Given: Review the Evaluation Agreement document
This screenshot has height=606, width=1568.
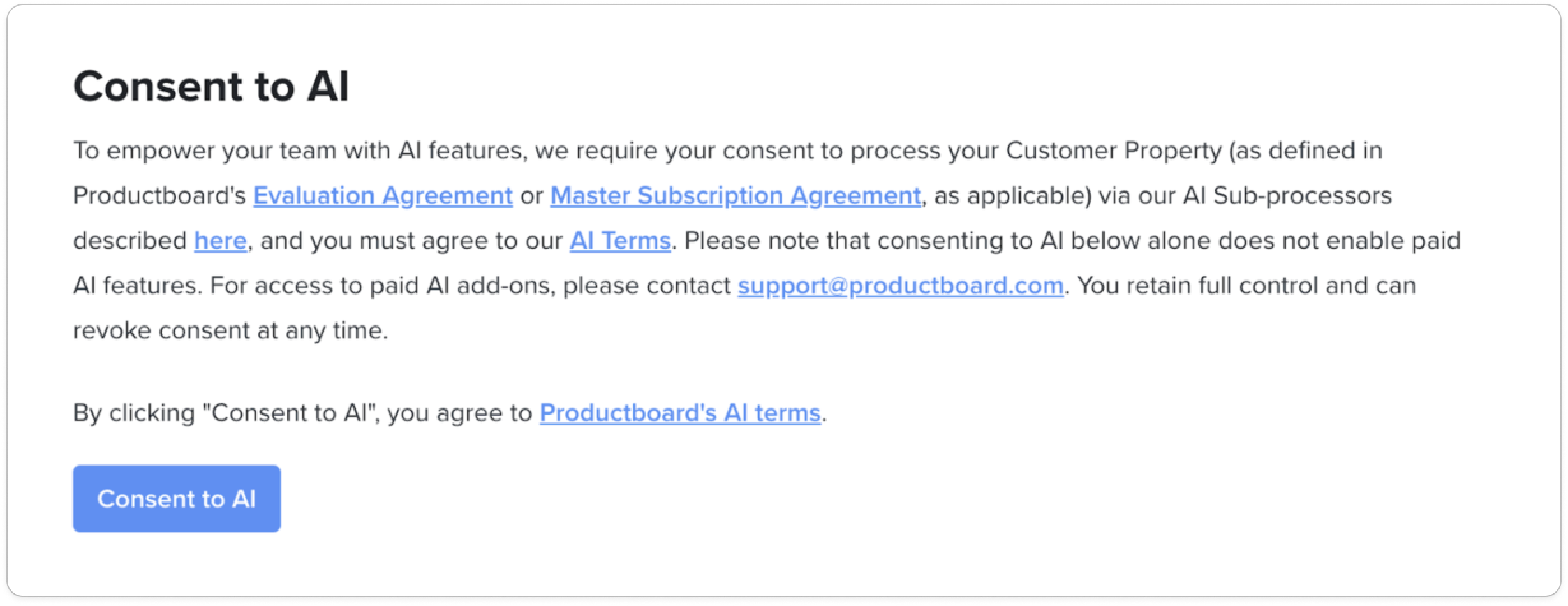Looking at the screenshot, I should pyautogui.click(x=383, y=195).
